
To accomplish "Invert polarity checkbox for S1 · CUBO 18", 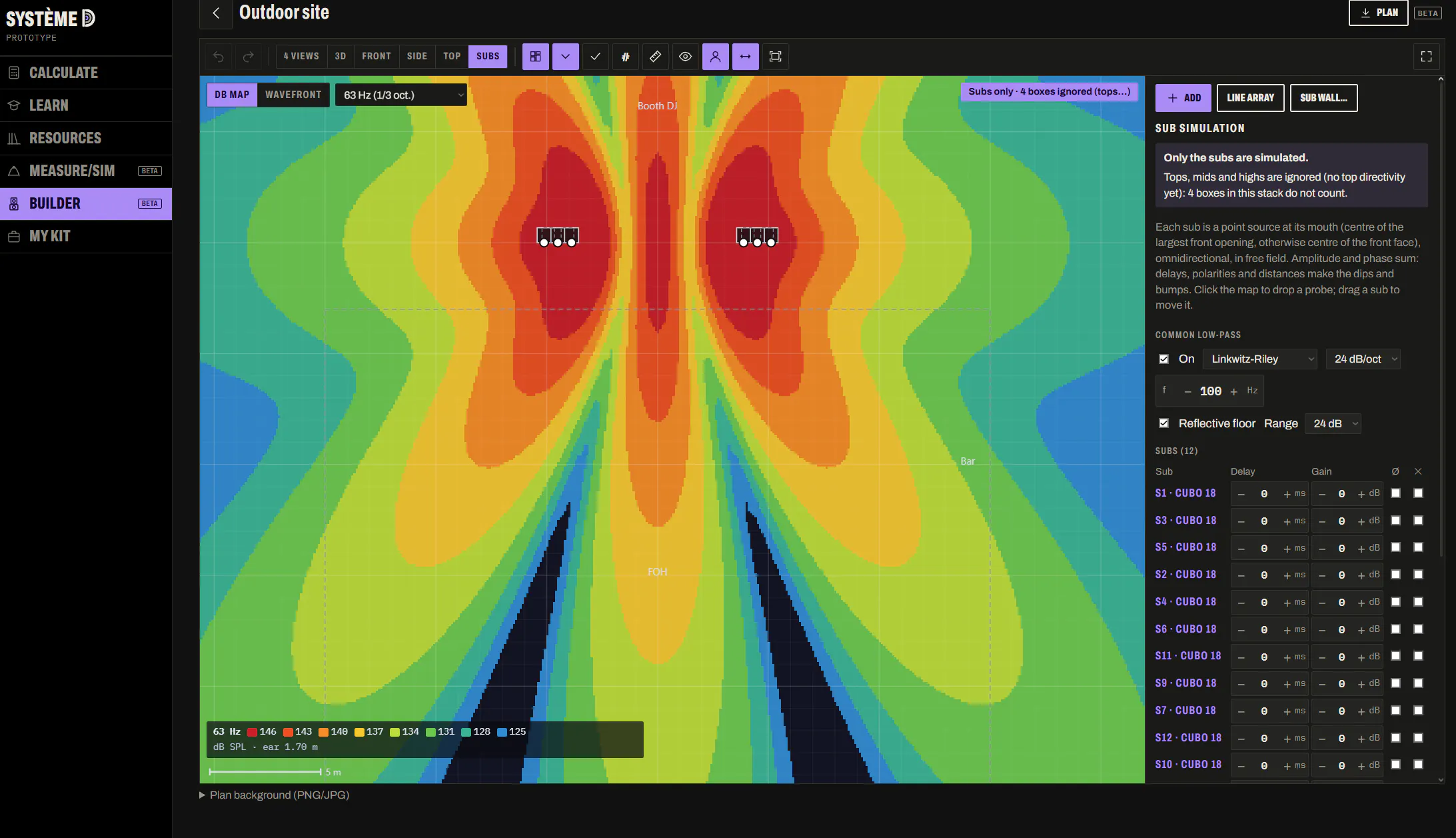I will (1395, 493).
